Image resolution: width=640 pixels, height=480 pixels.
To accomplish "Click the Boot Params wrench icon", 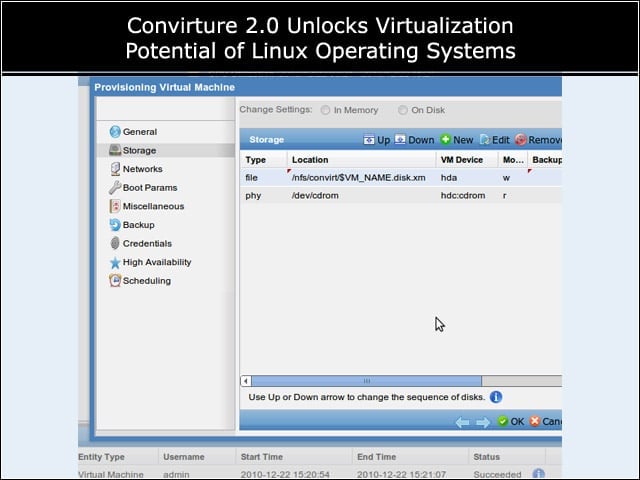I will (115, 187).
